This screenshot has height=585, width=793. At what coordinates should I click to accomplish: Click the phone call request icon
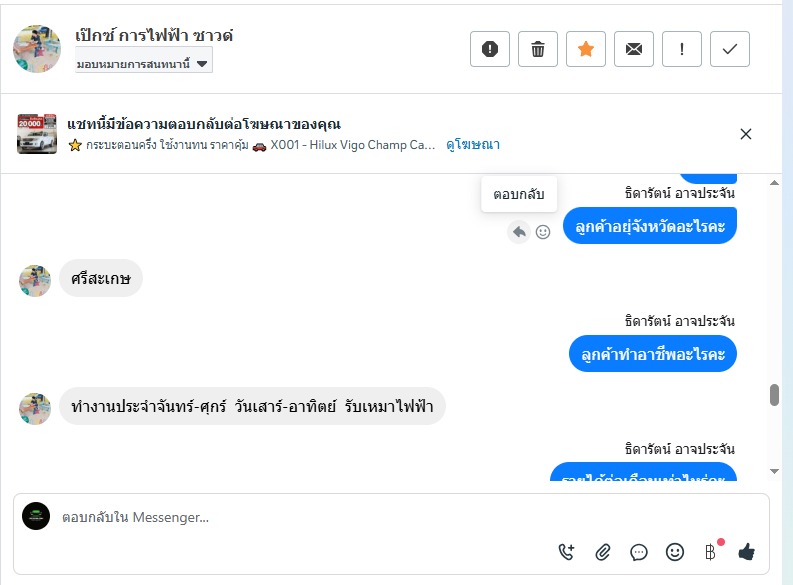(x=567, y=551)
